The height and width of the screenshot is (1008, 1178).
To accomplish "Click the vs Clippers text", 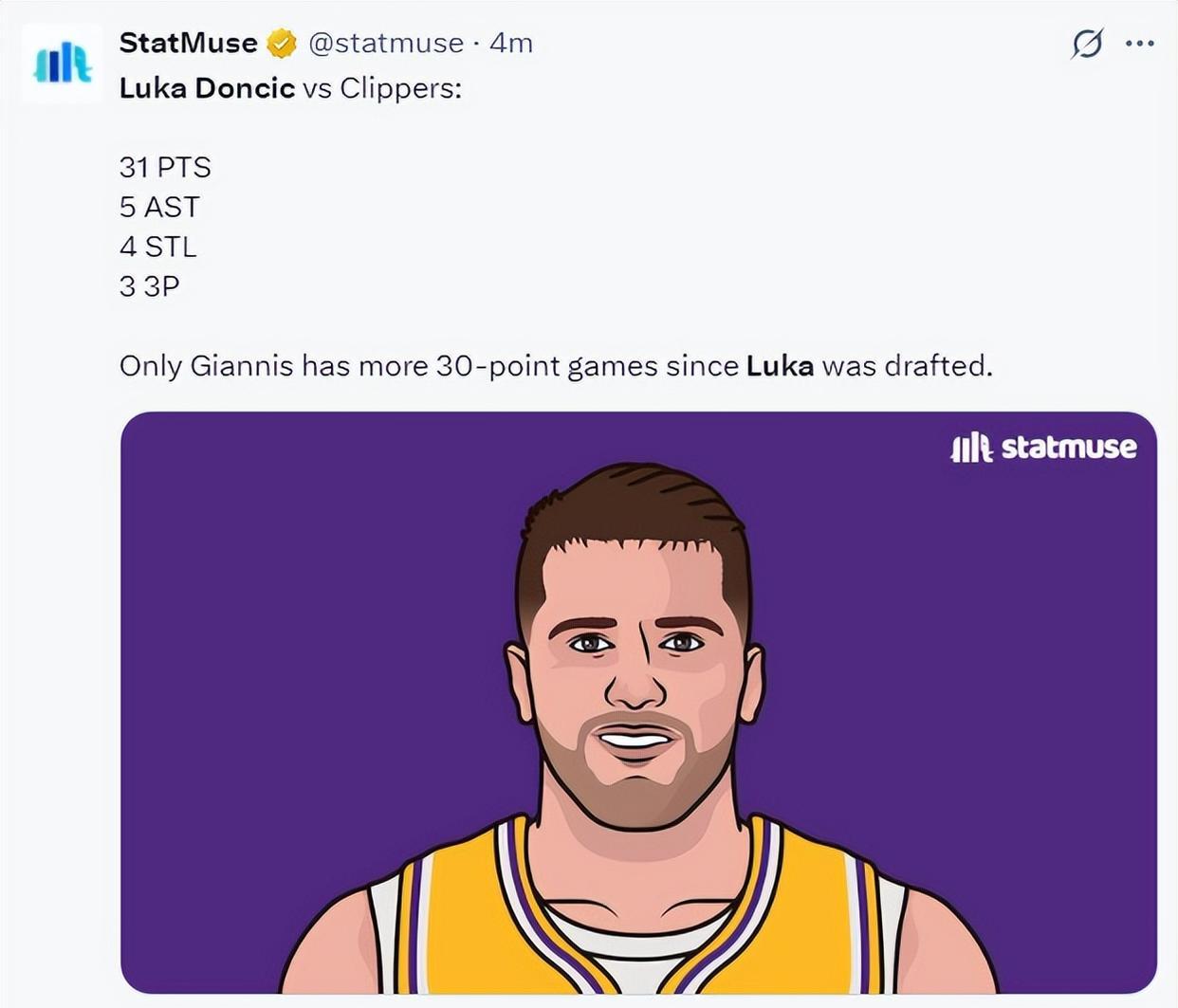I will pos(381,88).
